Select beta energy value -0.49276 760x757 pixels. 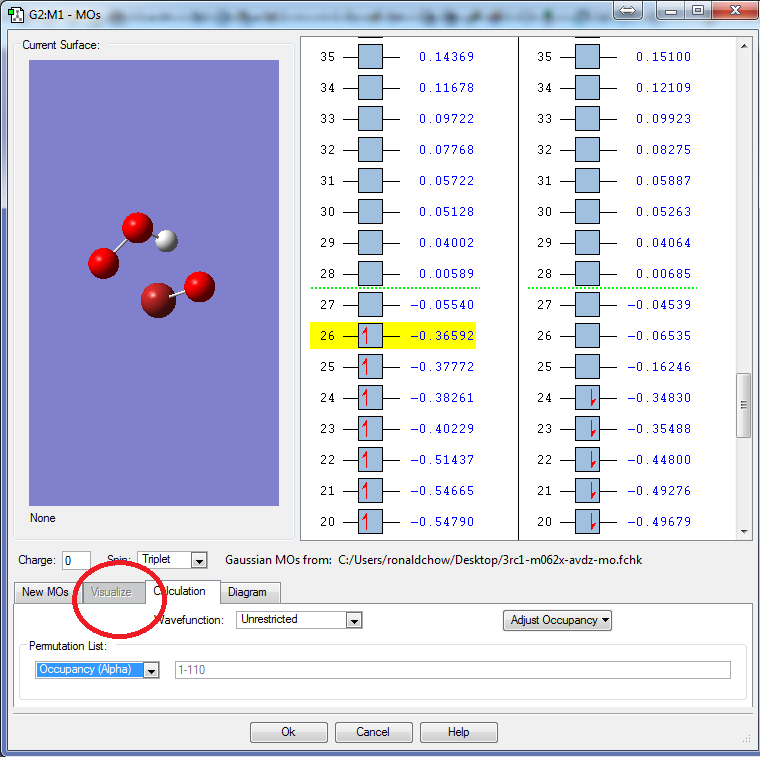[659, 490]
